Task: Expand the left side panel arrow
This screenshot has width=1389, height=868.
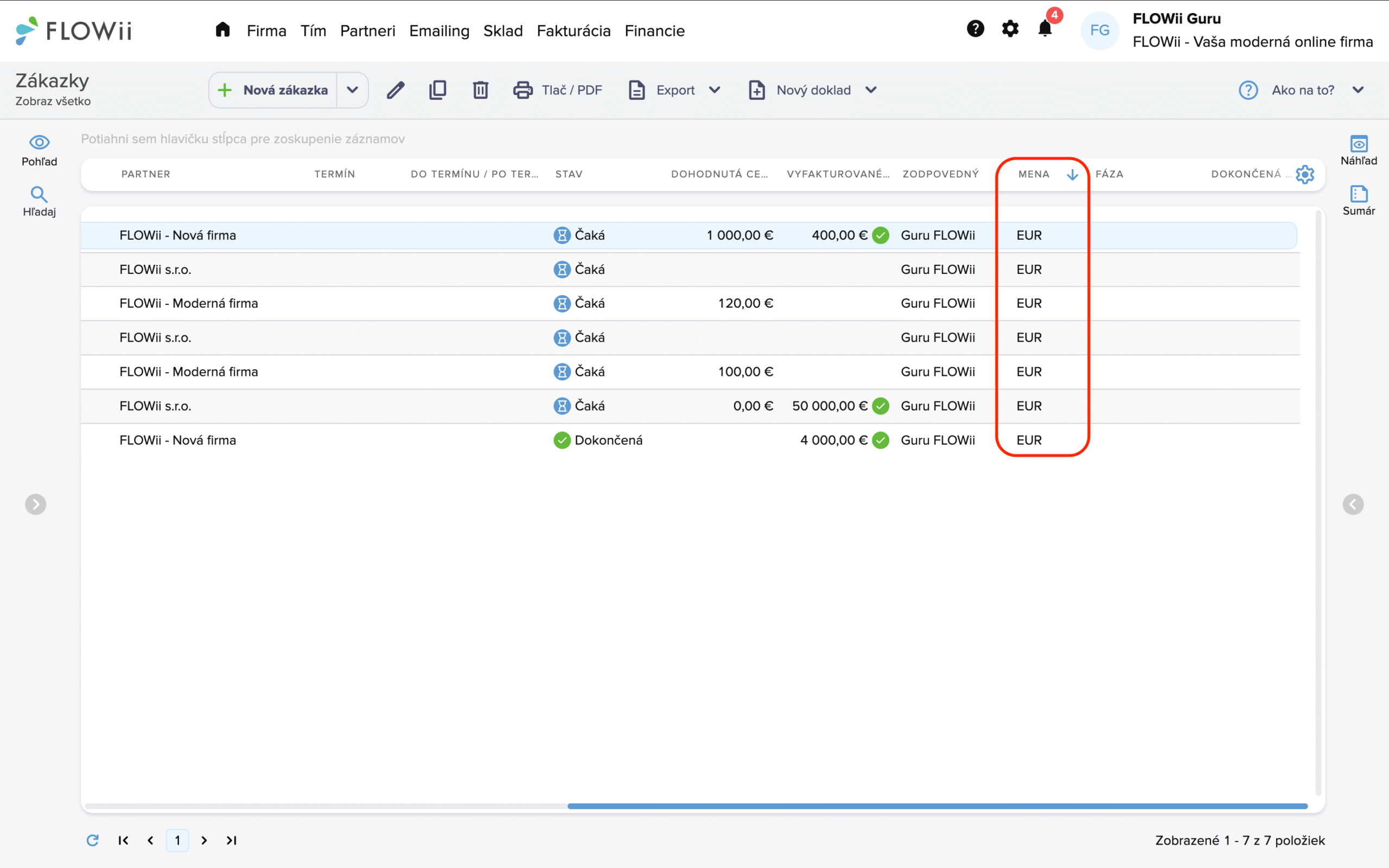Action: tap(36, 504)
